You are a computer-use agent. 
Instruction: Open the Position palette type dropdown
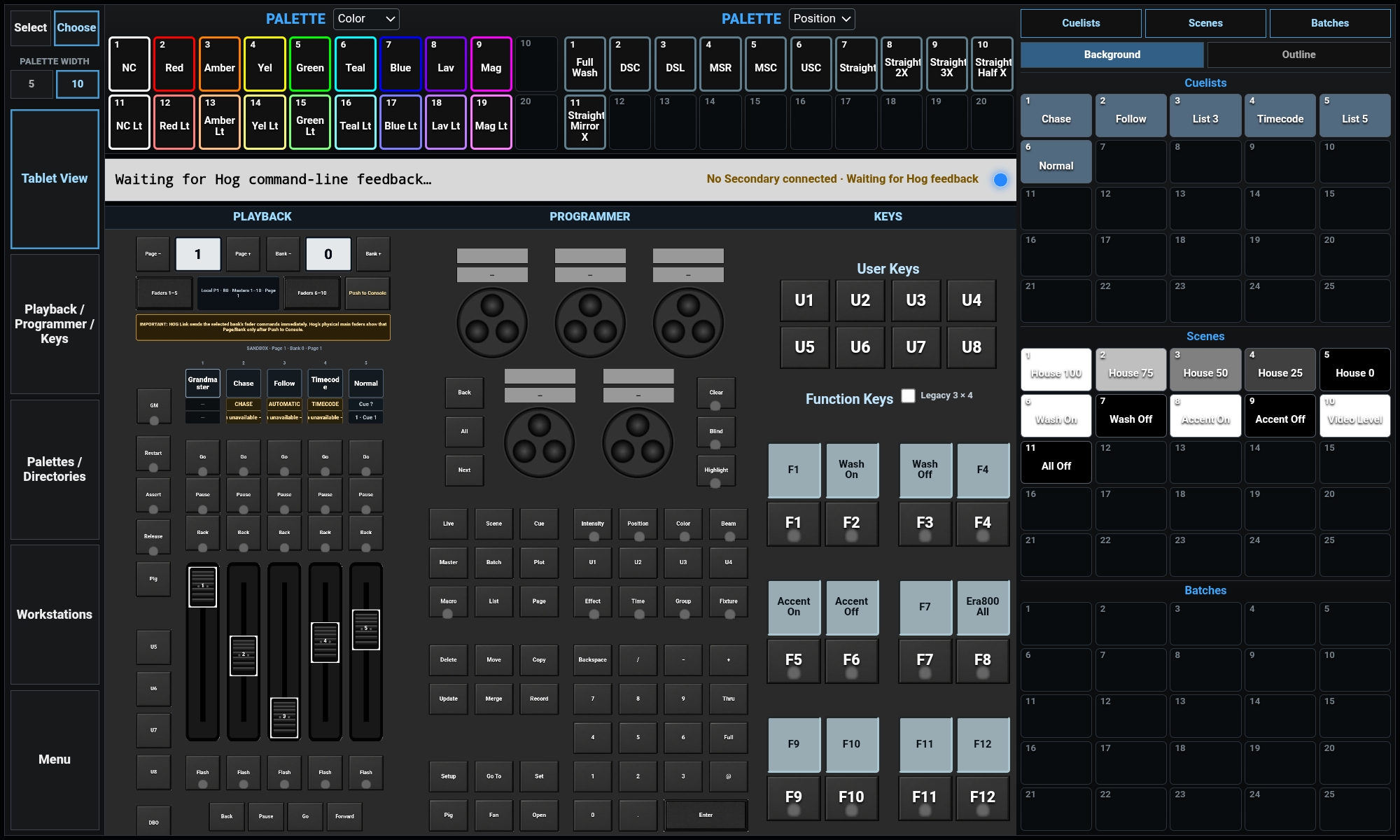coord(822,19)
